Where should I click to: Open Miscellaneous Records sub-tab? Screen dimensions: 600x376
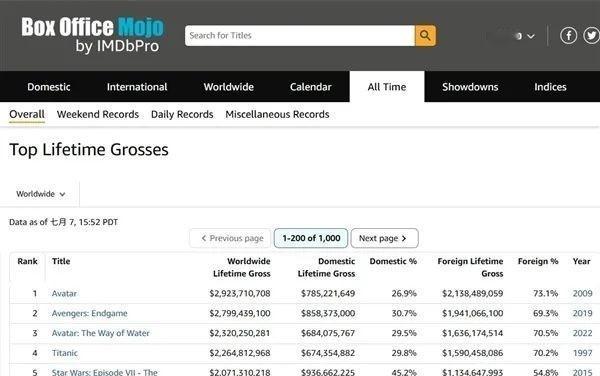click(277, 114)
